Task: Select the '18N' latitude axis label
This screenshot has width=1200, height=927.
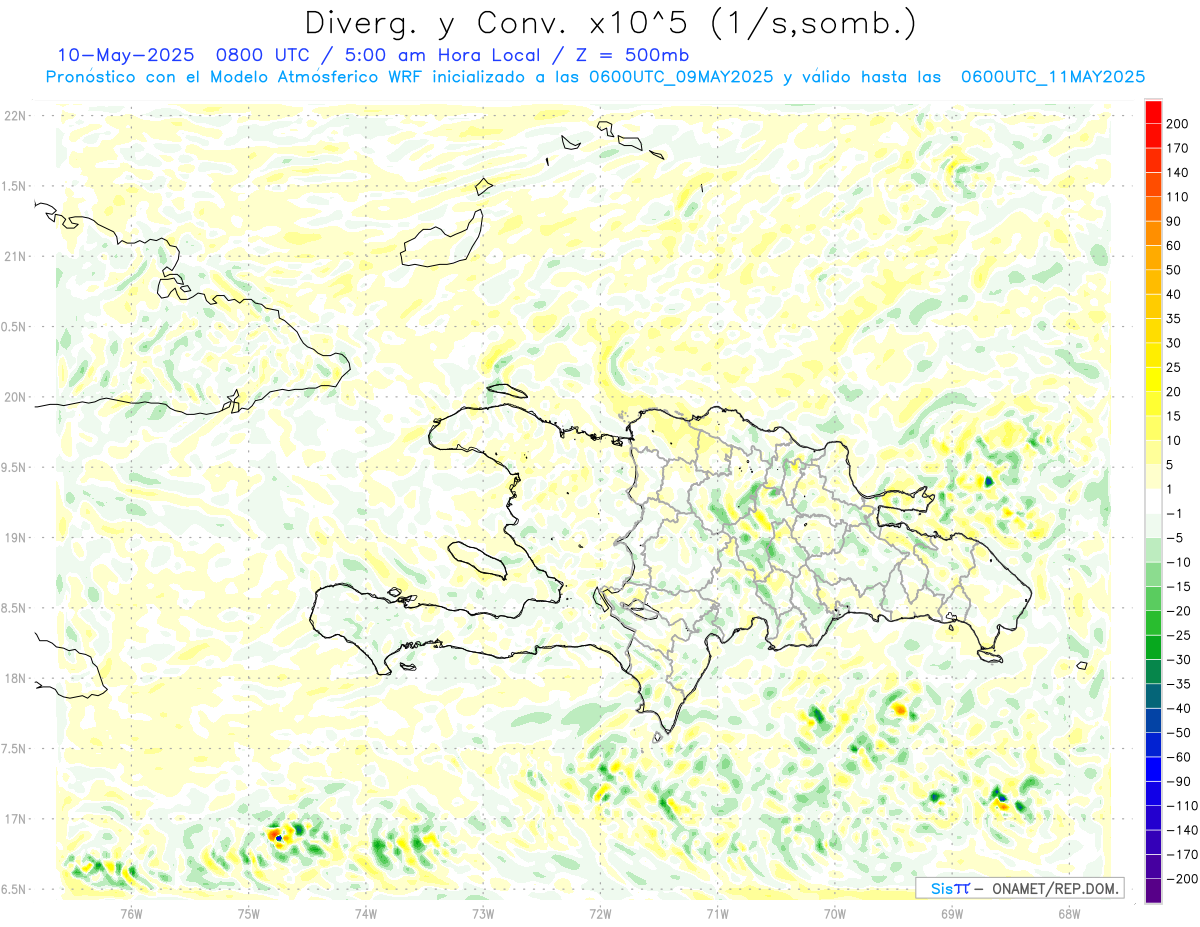Action: coord(14,679)
